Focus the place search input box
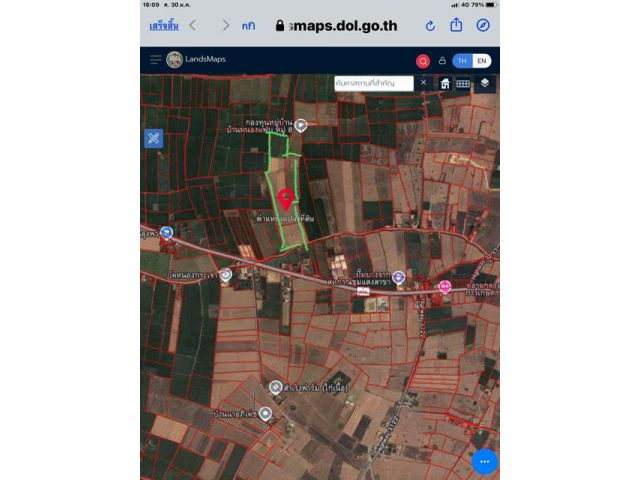 (x=373, y=83)
